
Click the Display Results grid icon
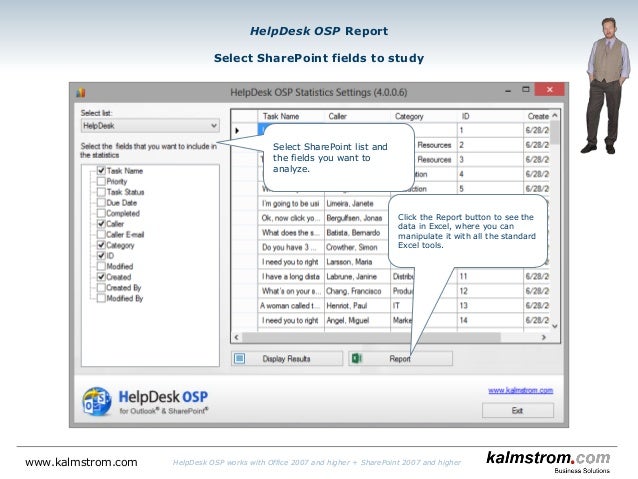(x=240, y=359)
